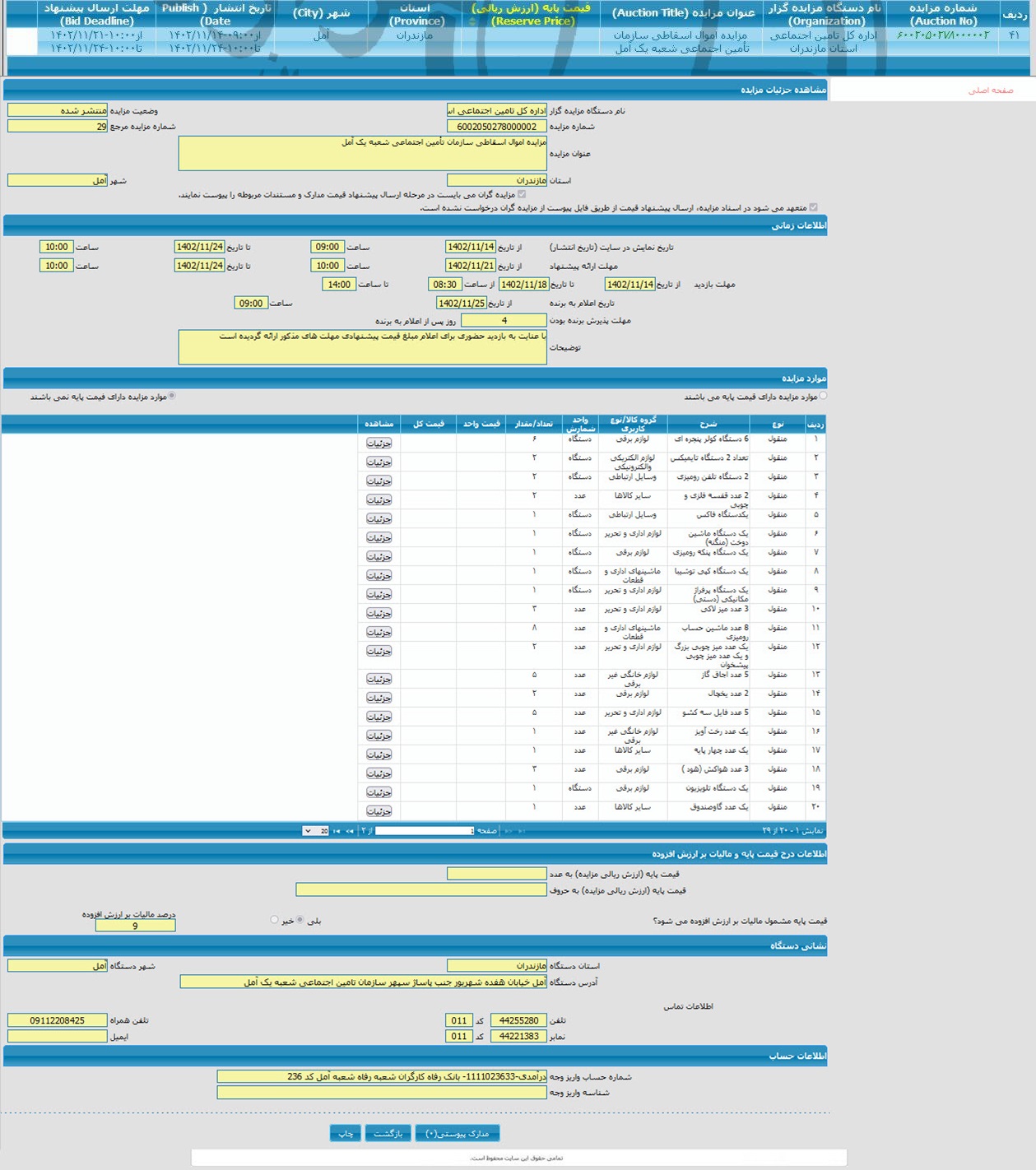Open details for row 1 window air conditioners
The height and width of the screenshot is (1170, 1036).
[x=379, y=443]
